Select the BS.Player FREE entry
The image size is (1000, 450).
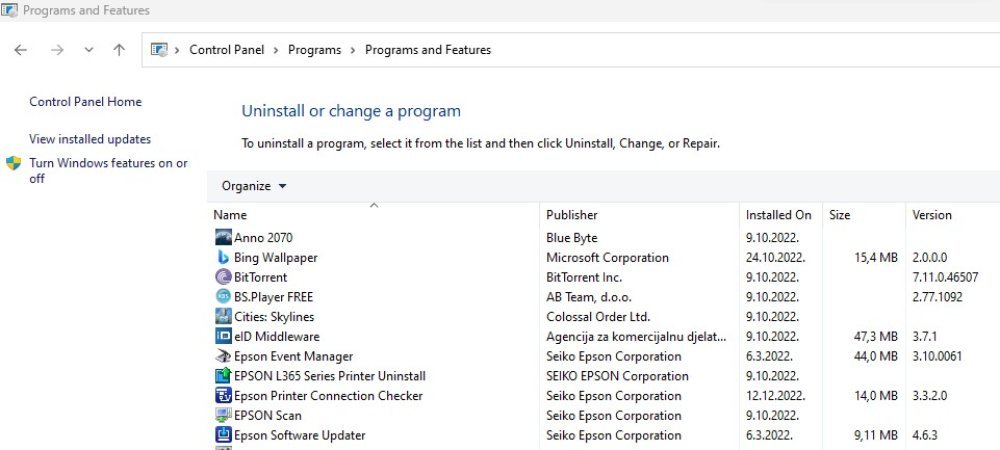pos(274,297)
